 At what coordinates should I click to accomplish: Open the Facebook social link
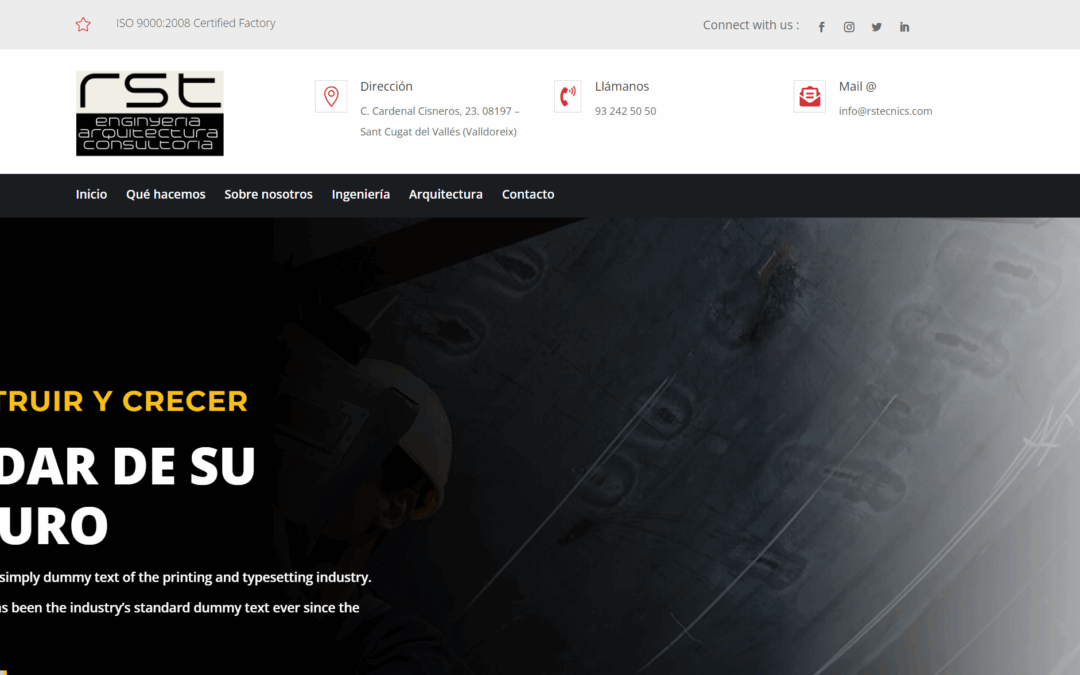(x=822, y=27)
